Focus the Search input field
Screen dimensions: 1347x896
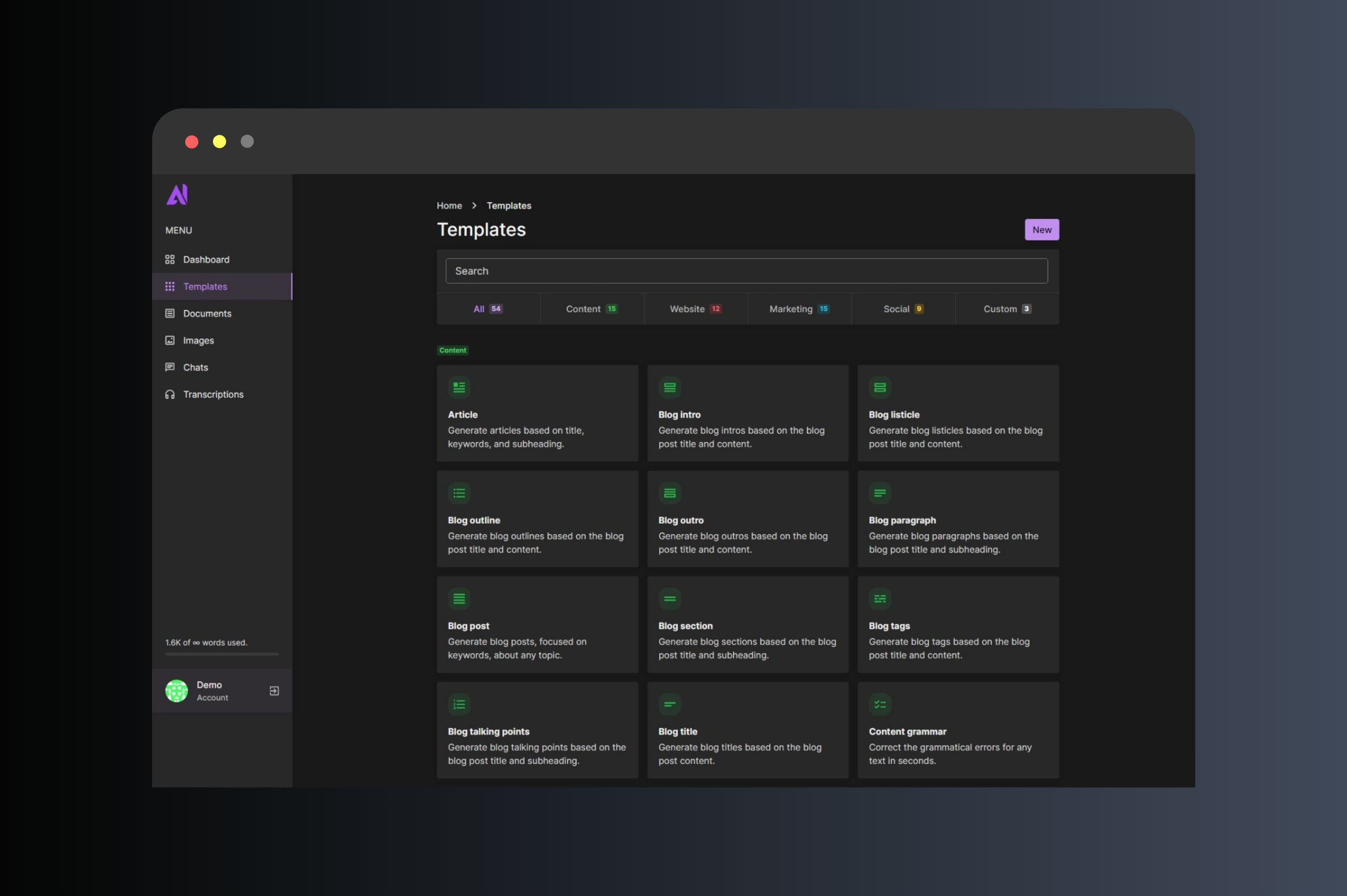coord(746,271)
